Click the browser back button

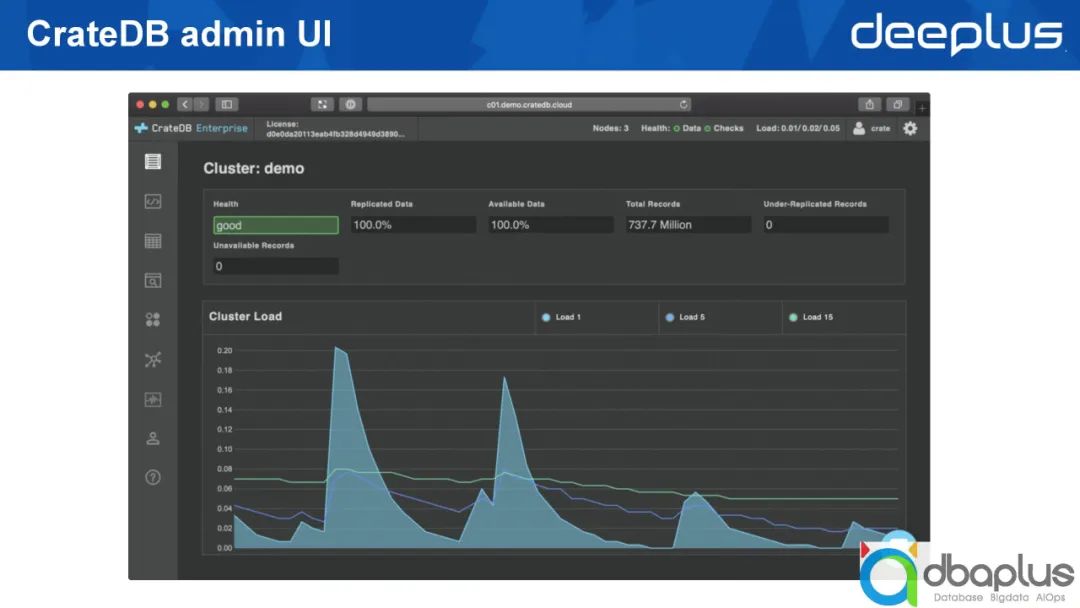(185, 104)
